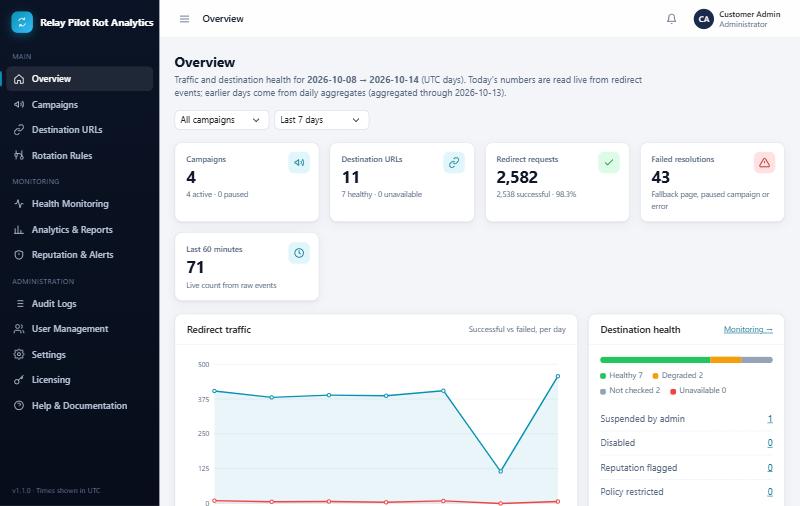Click Customer Admin account name
The height and width of the screenshot is (506, 800).
(x=749, y=14)
